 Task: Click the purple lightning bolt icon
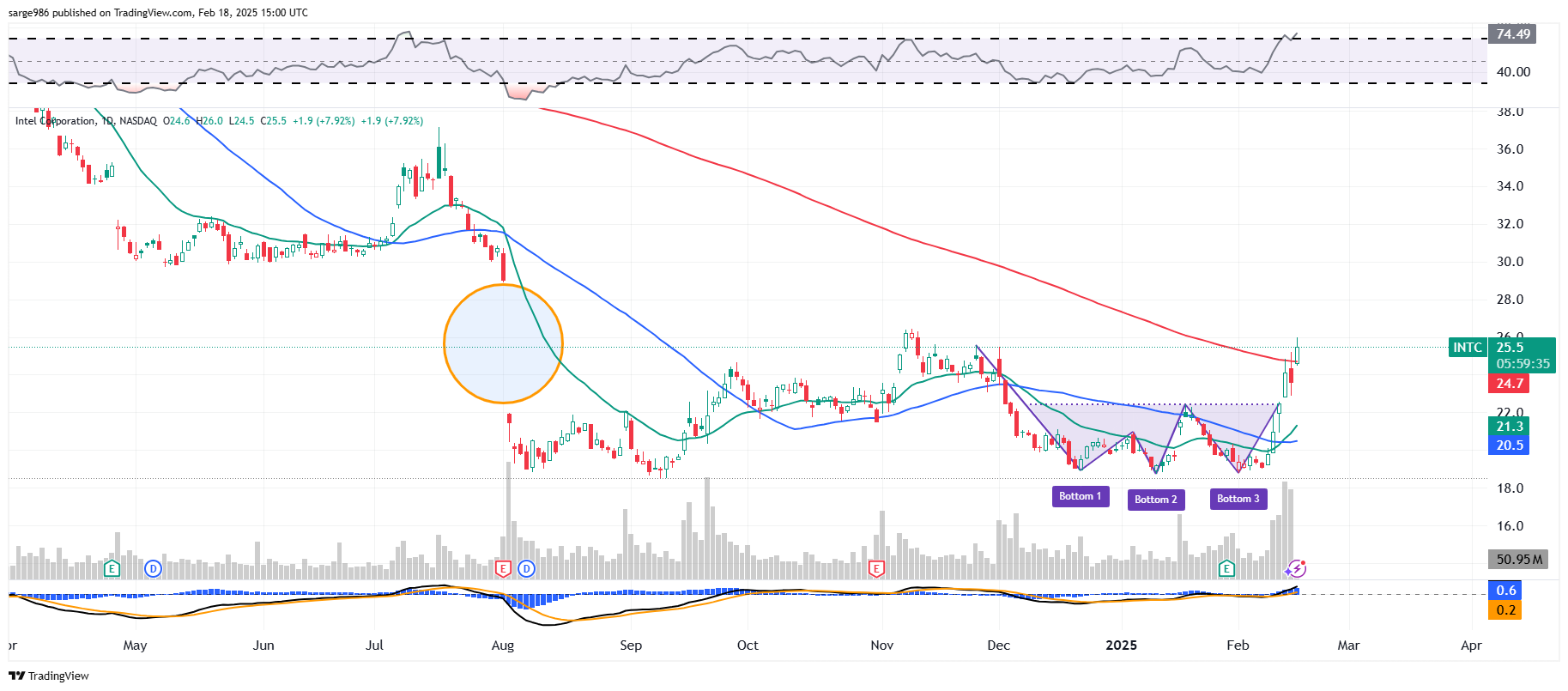pos(1296,568)
